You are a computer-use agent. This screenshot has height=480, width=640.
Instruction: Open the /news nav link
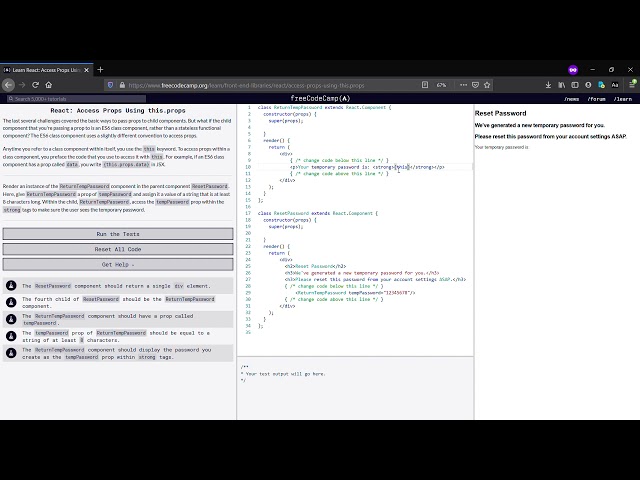coord(571,99)
